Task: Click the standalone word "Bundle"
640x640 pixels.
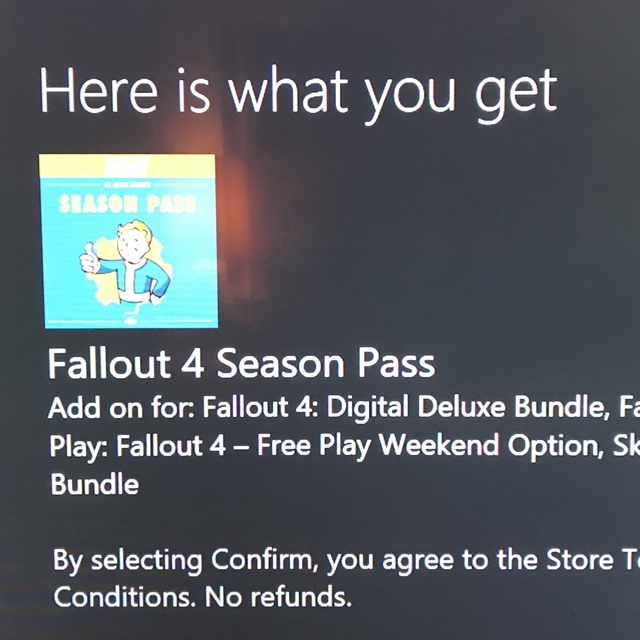Action: coord(95,484)
